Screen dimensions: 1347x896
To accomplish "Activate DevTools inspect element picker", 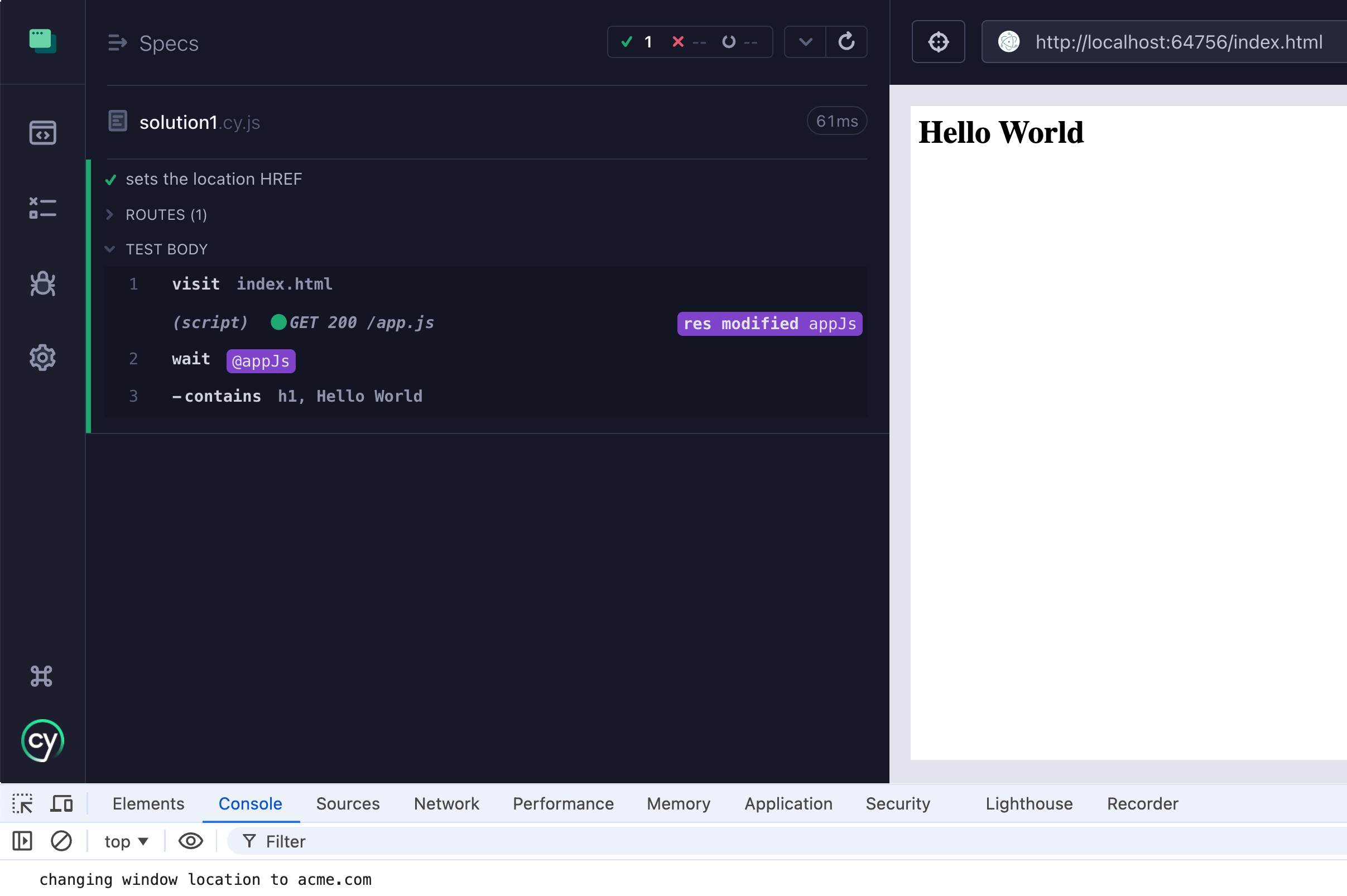I will (22, 803).
